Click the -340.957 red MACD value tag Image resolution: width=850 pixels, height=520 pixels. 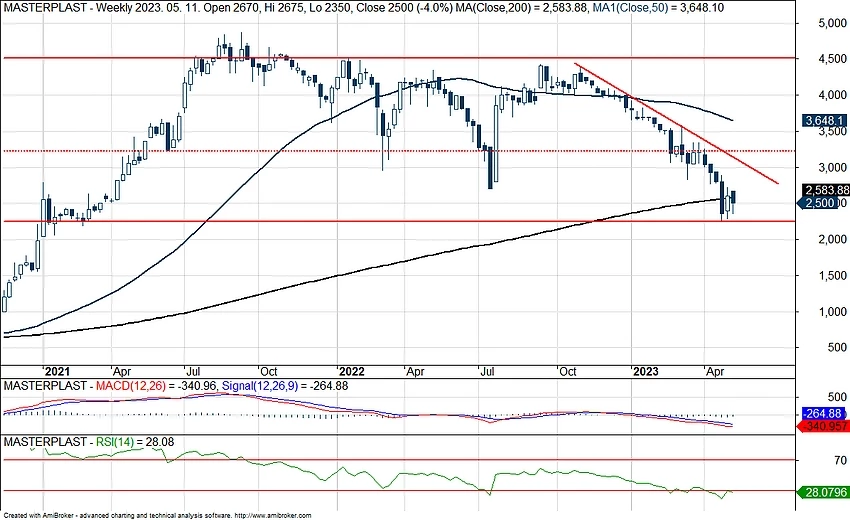pos(823,426)
